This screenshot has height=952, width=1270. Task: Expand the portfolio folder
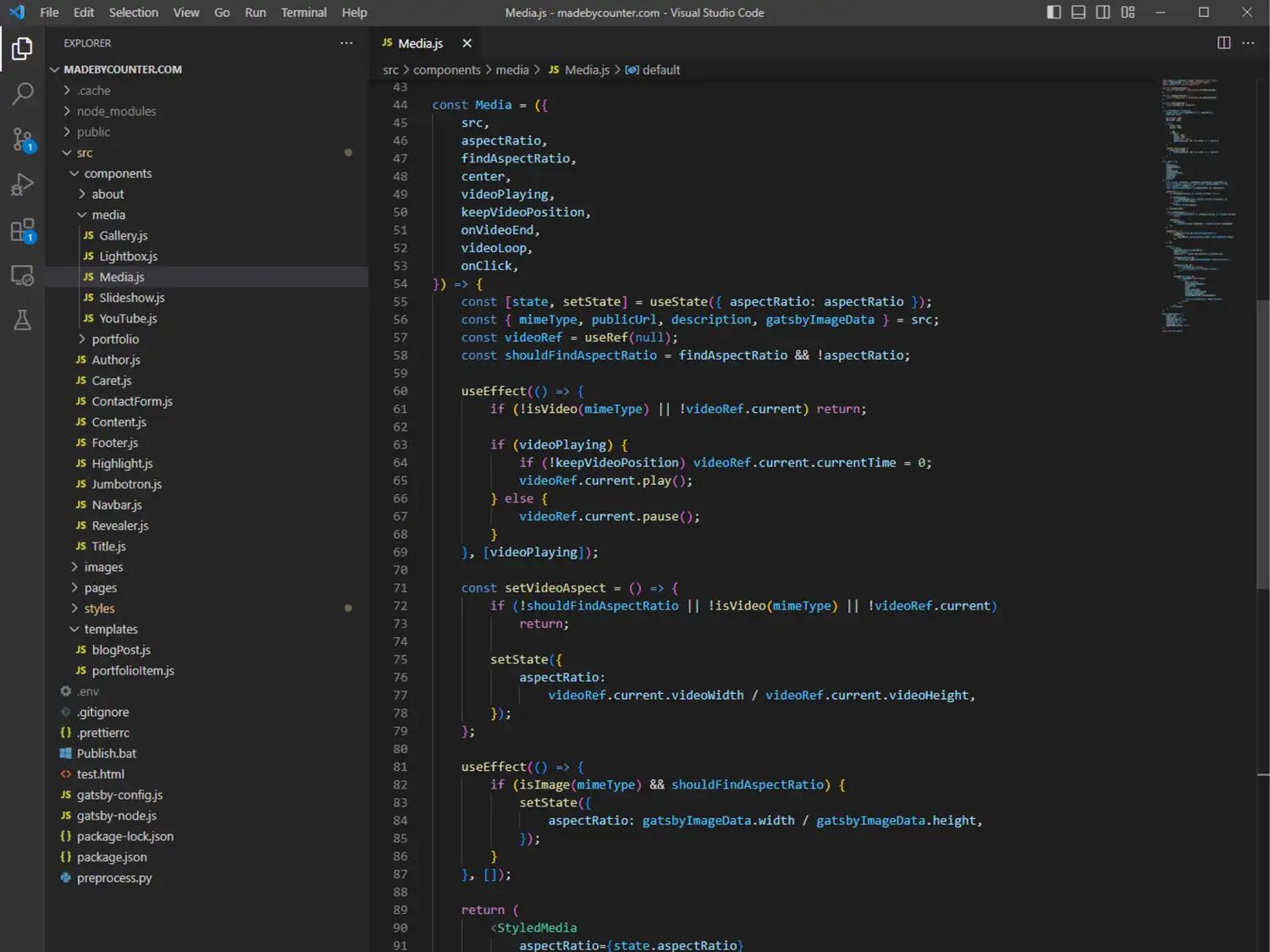pos(115,339)
